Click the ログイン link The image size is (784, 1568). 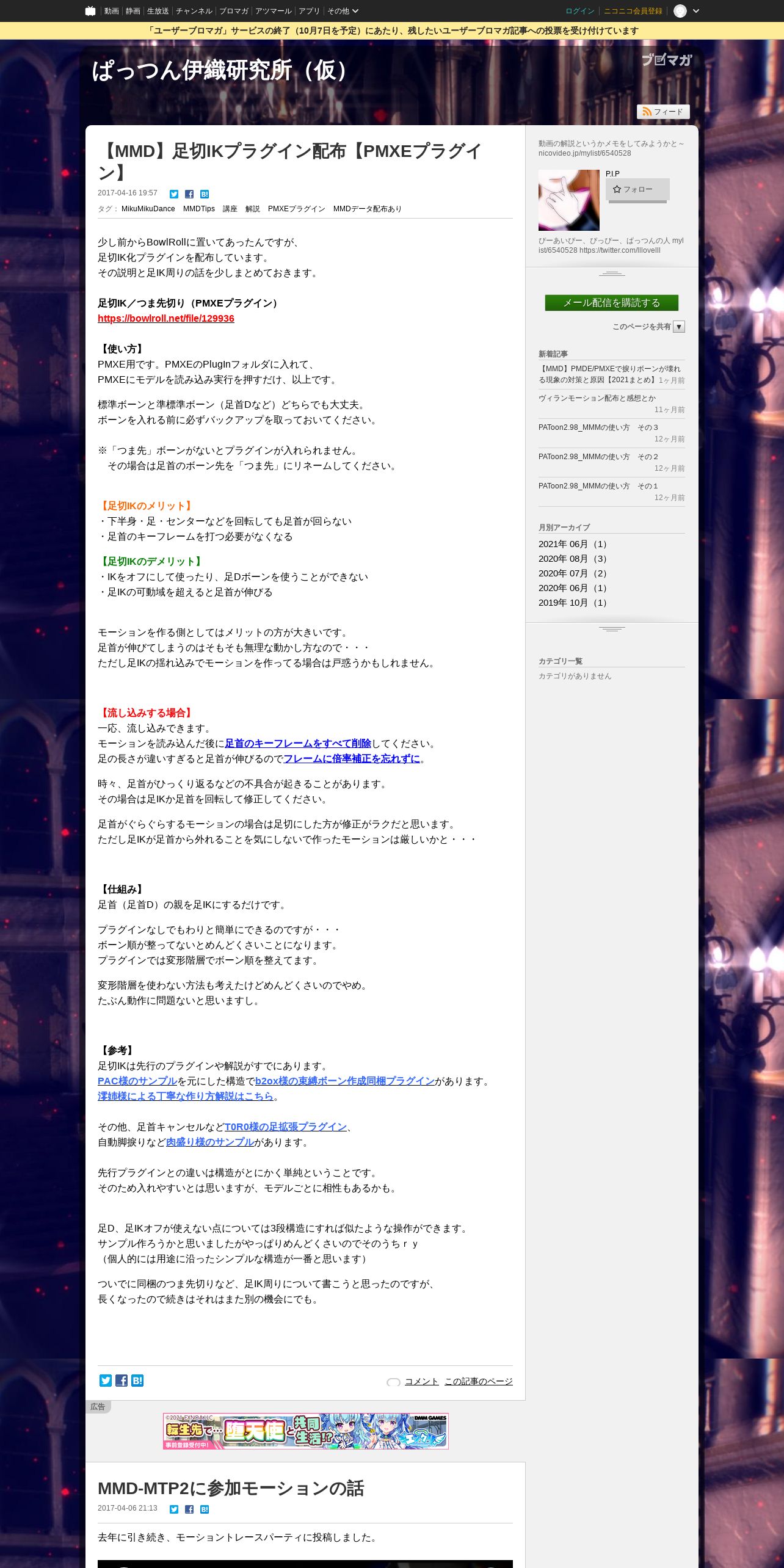[x=579, y=11]
